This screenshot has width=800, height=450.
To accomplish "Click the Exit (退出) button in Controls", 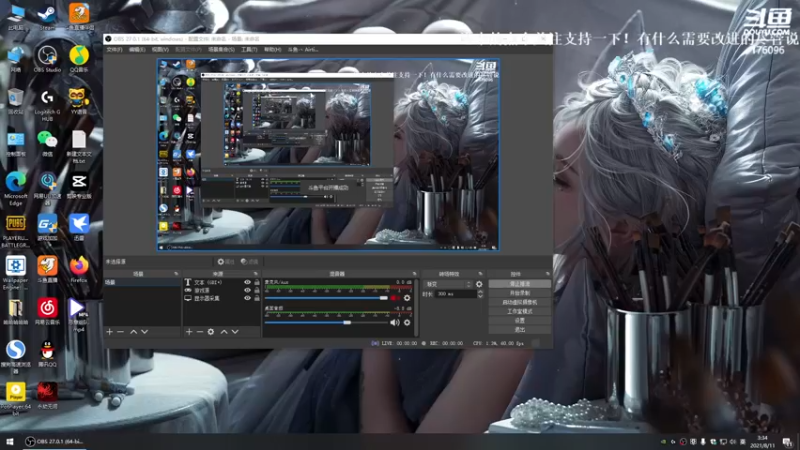I will pyautogui.click(x=519, y=330).
